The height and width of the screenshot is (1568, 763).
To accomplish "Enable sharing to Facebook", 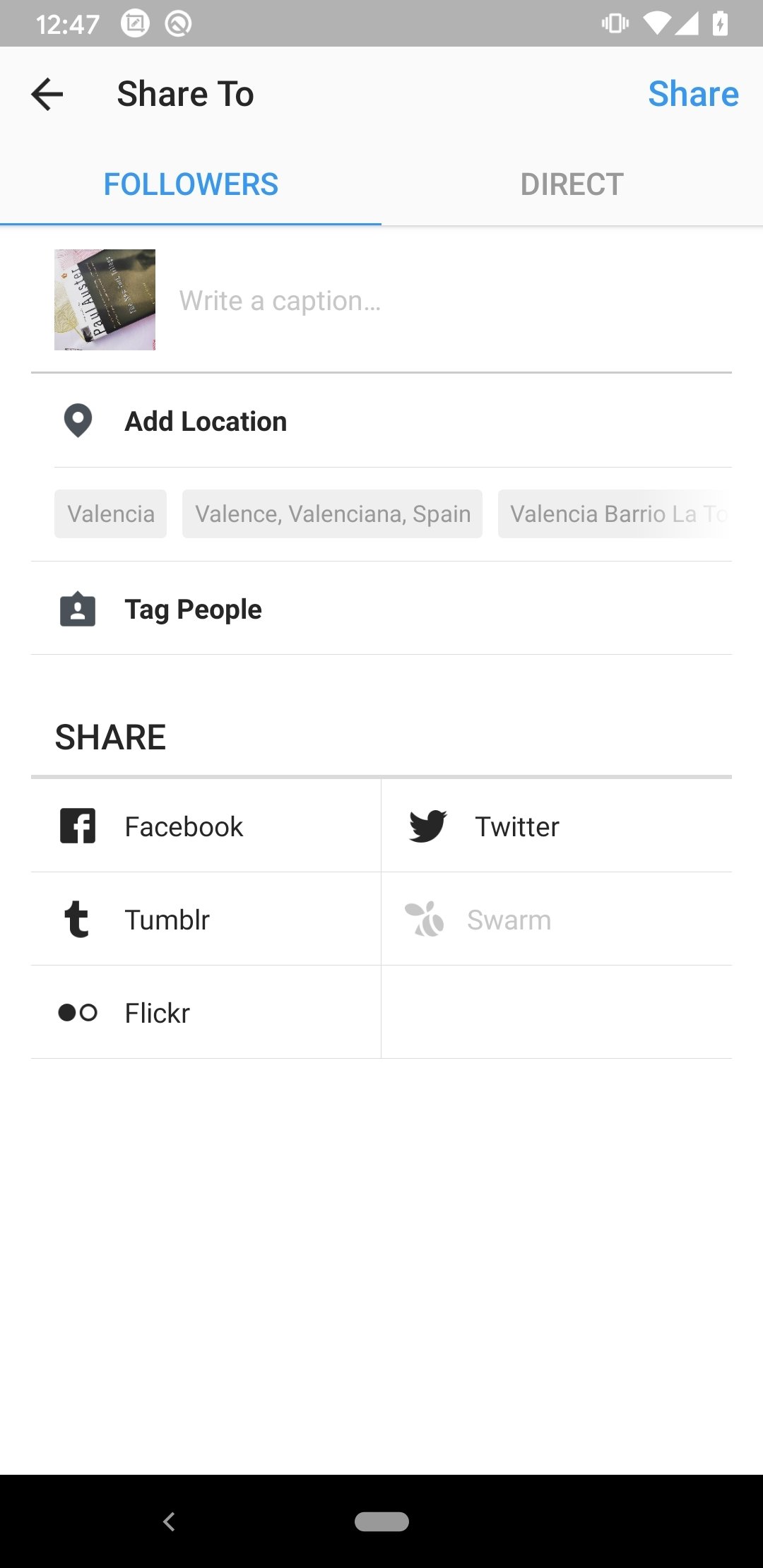I will tap(206, 826).
